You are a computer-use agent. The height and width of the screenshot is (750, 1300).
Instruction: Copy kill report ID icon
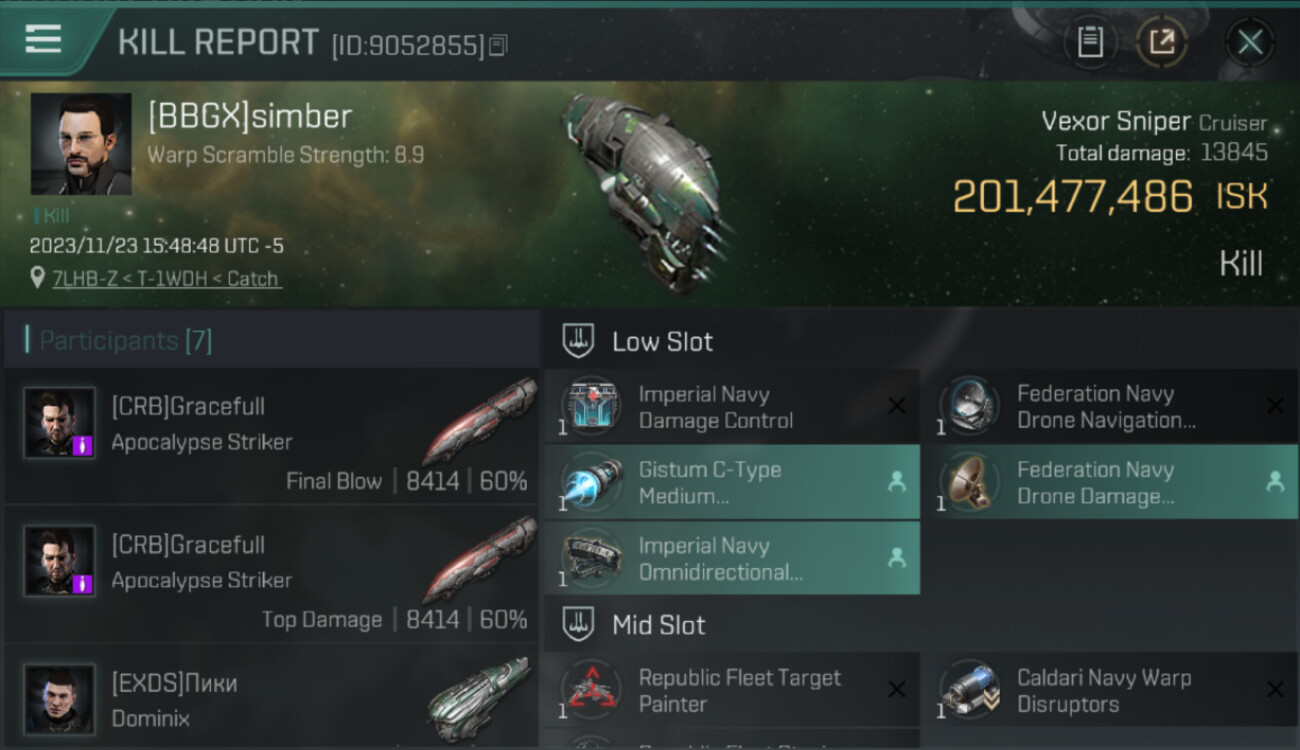pyautogui.click(x=498, y=45)
